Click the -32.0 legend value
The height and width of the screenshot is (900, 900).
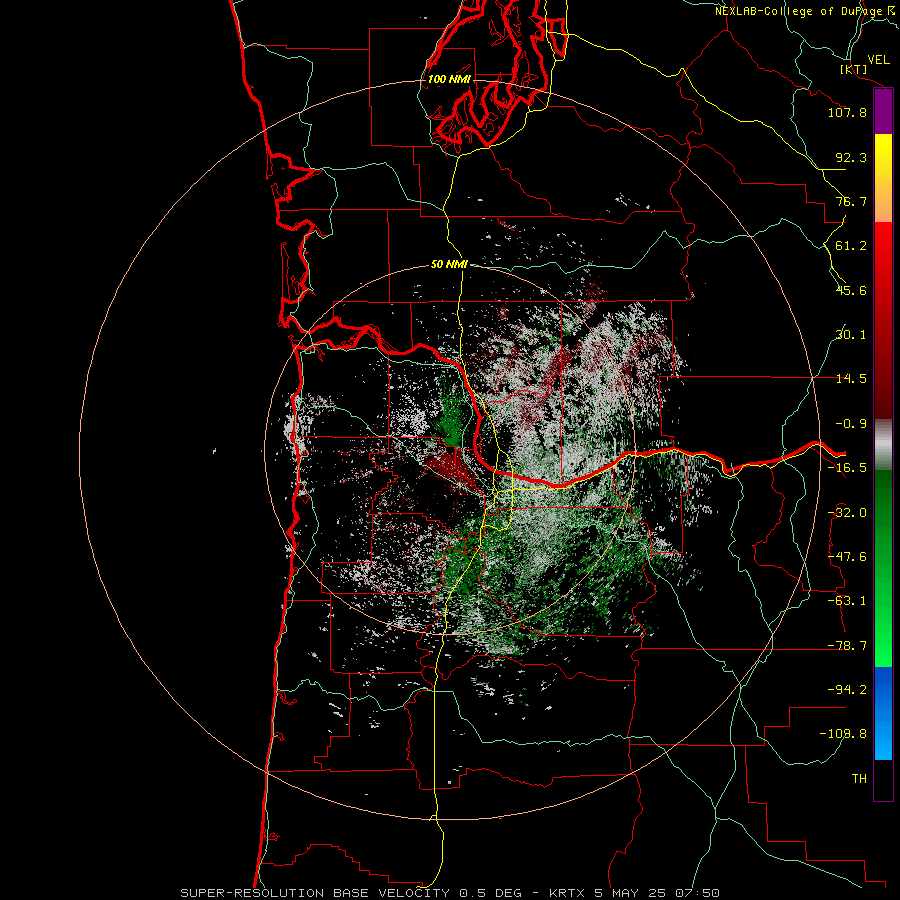pos(847,513)
